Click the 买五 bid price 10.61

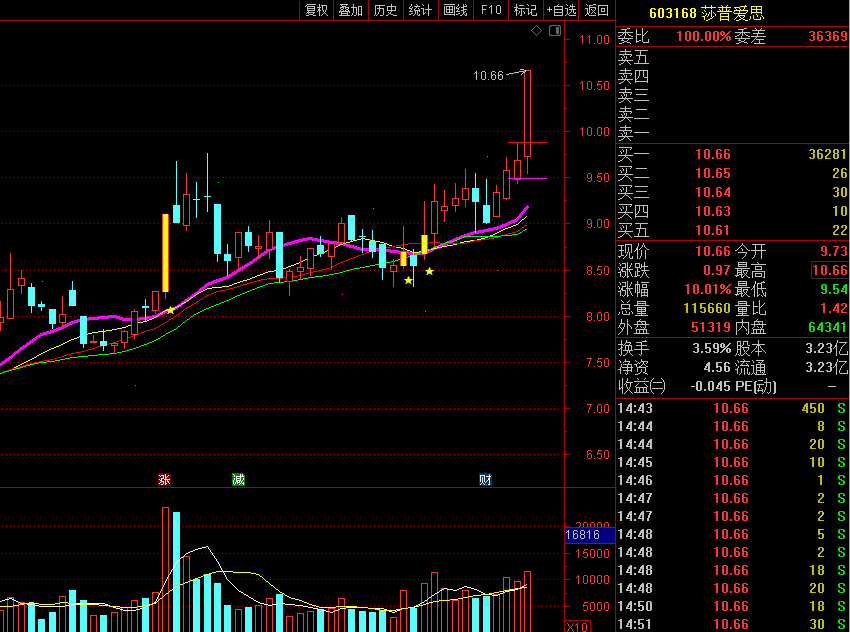click(x=713, y=230)
